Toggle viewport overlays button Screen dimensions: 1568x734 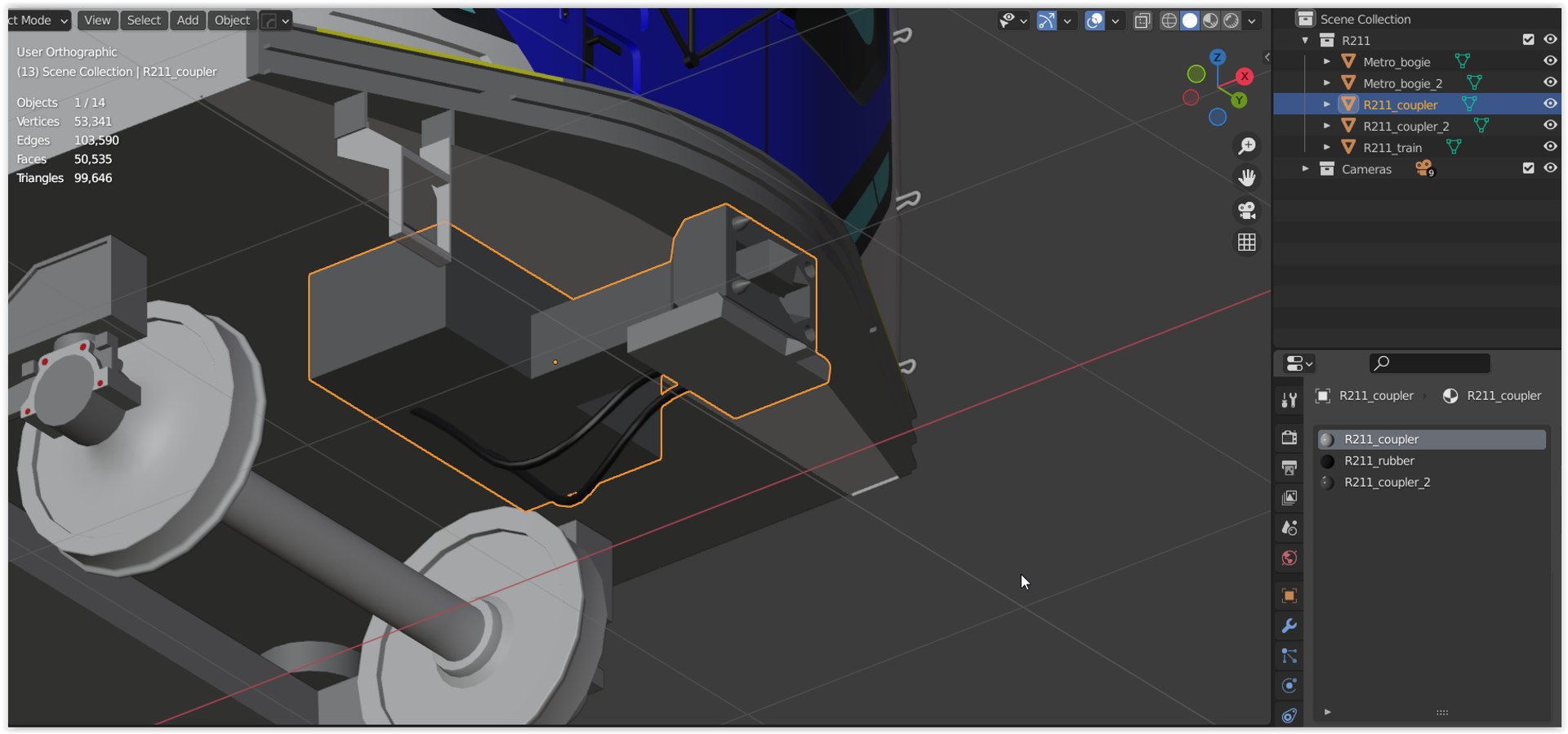pyautogui.click(x=1094, y=20)
